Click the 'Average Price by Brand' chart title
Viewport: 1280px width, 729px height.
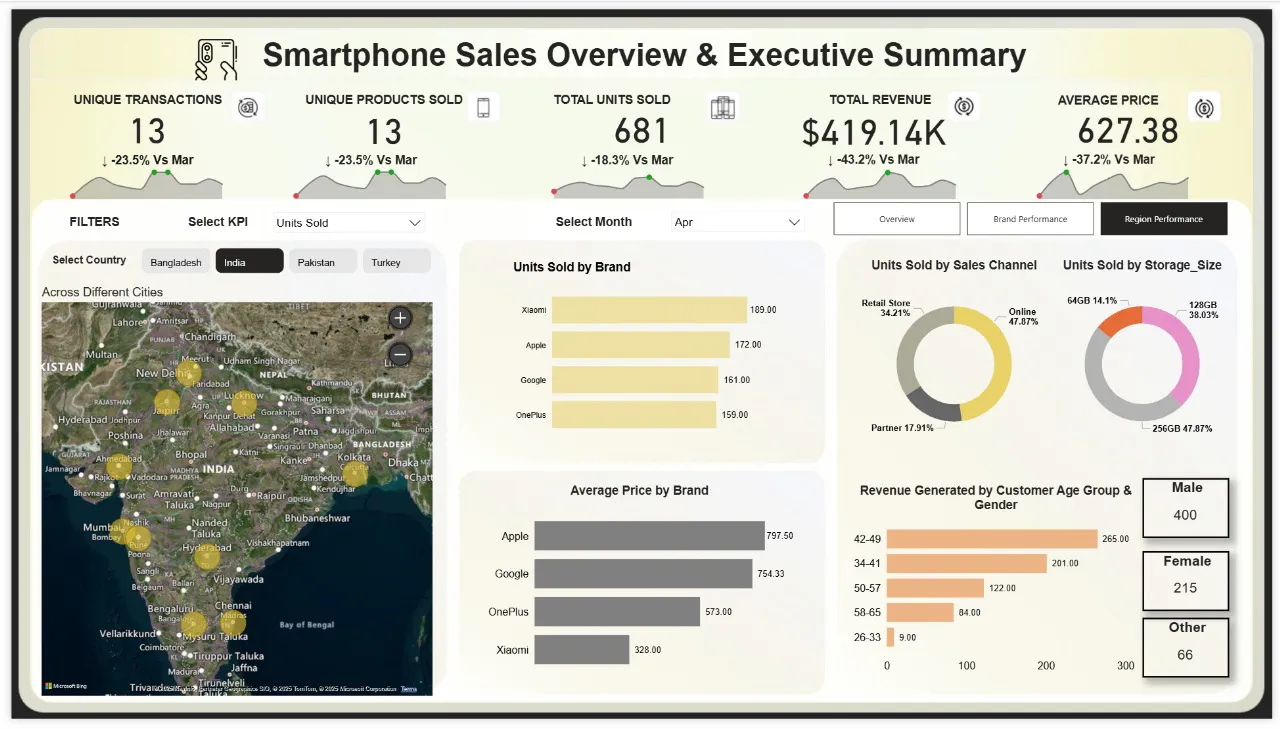639,490
